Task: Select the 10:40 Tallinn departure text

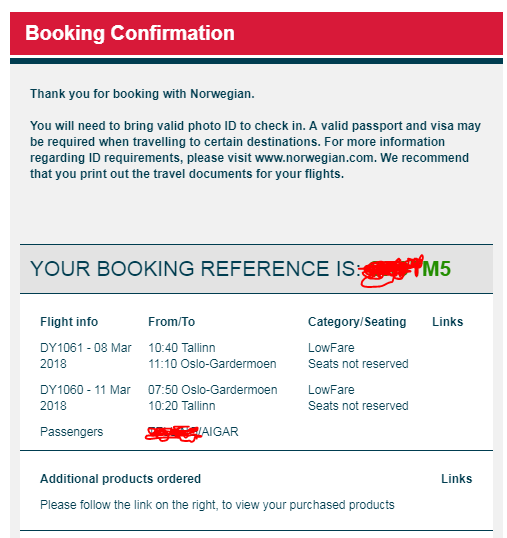Action: tap(182, 348)
